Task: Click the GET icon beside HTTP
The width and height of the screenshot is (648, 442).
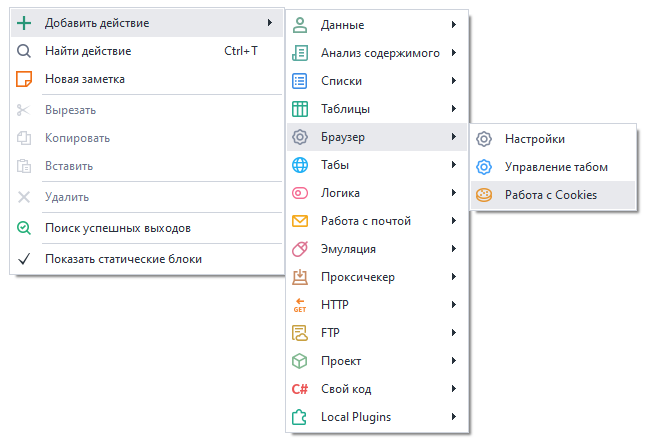Action: tap(299, 305)
